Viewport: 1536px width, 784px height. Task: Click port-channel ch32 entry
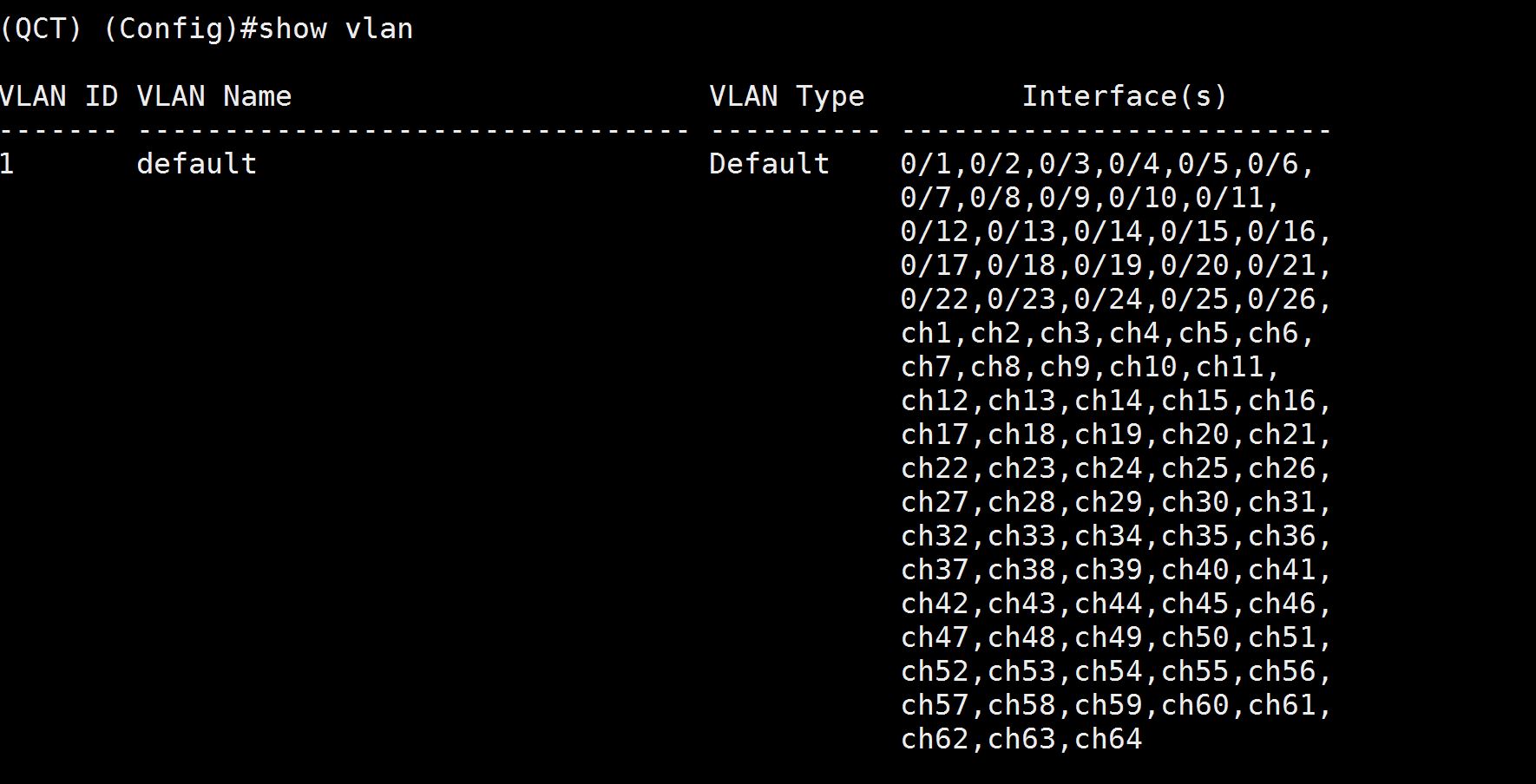[x=935, y=536]
